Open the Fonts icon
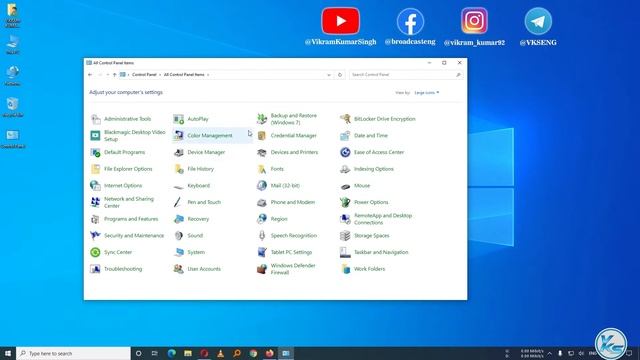640x360 pixels. pyautogui.click(x=262, y=169)
